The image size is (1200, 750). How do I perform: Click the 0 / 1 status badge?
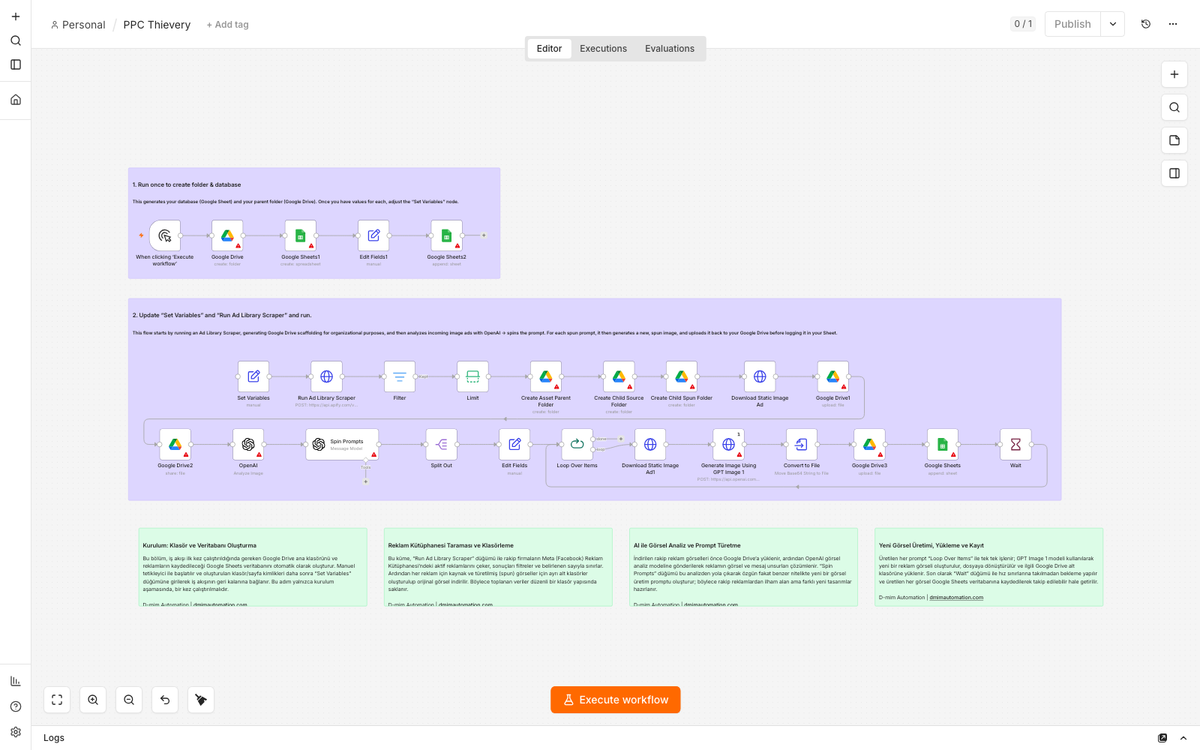[x=1023, y=24]
